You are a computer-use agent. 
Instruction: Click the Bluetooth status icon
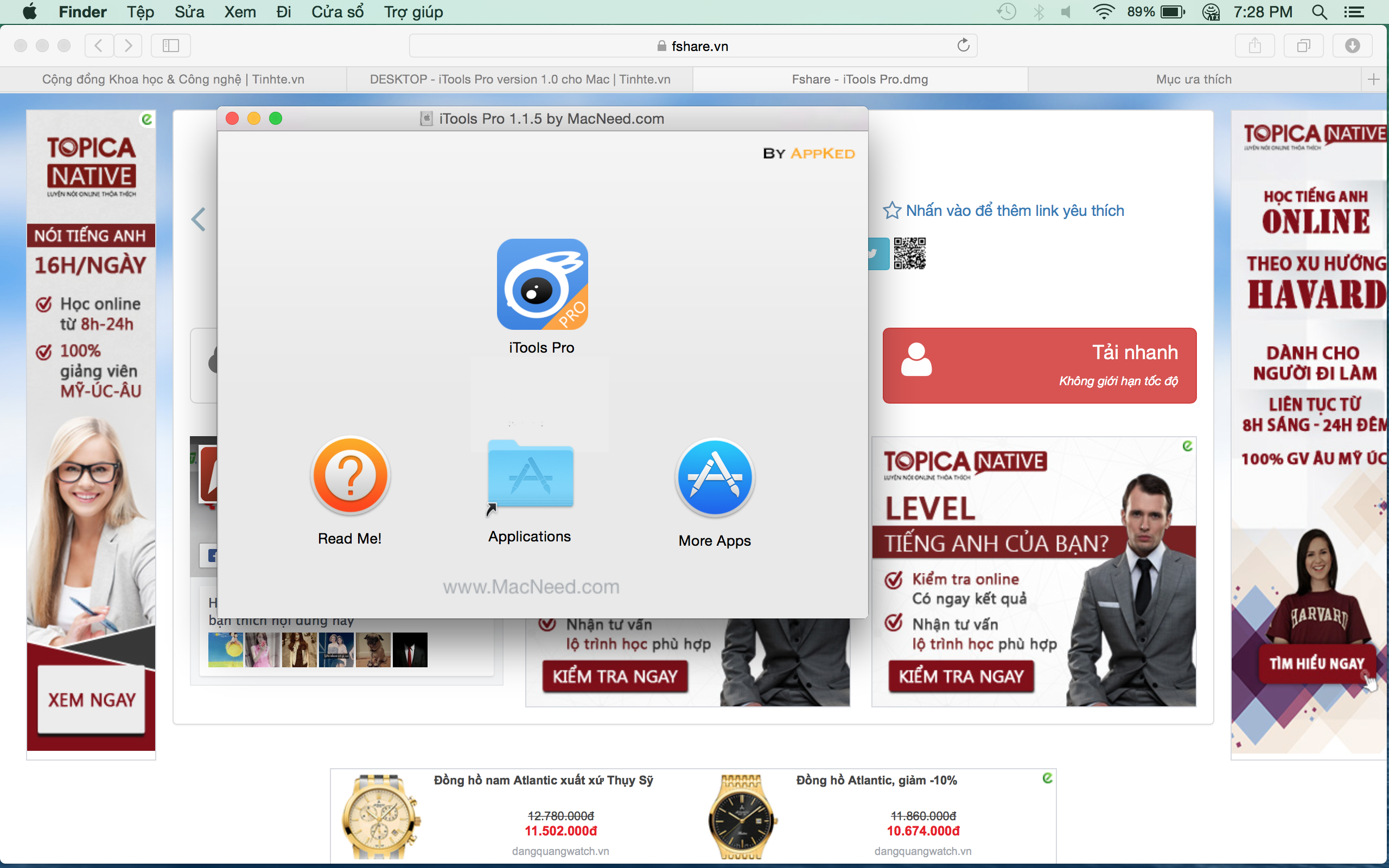click(1039, 12)
